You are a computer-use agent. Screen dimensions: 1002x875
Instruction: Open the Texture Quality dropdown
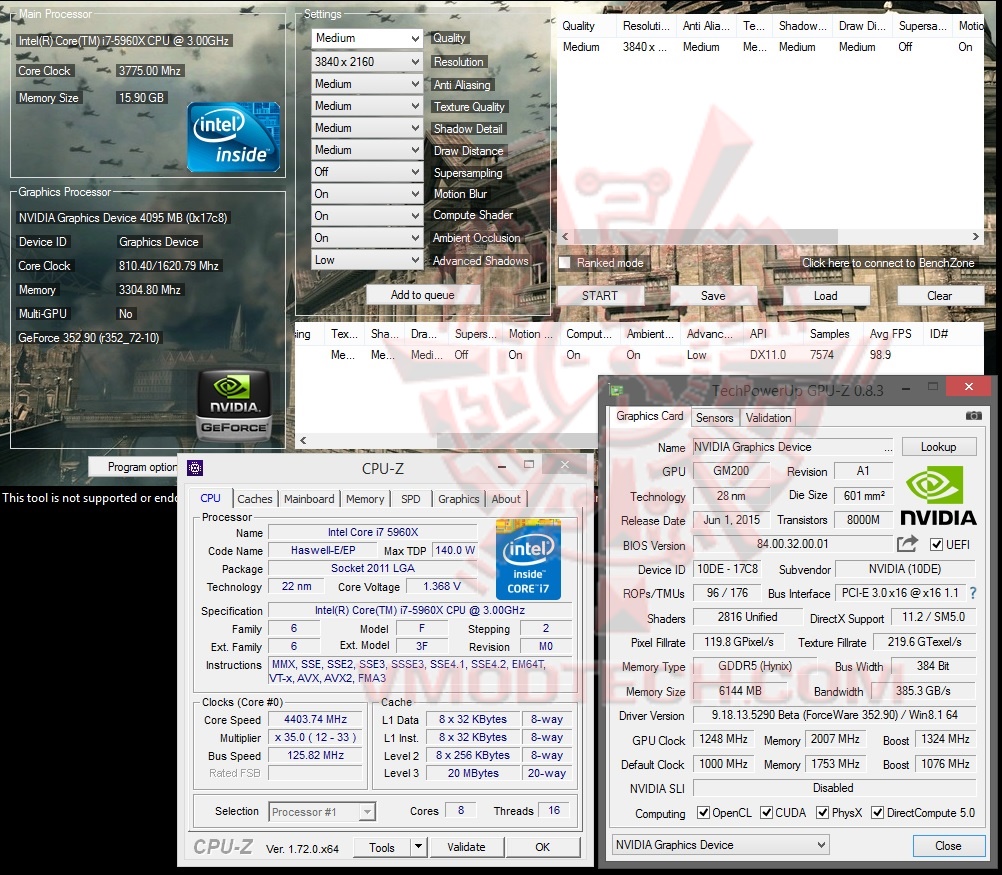pyautogui.click(x=367, y=106)
